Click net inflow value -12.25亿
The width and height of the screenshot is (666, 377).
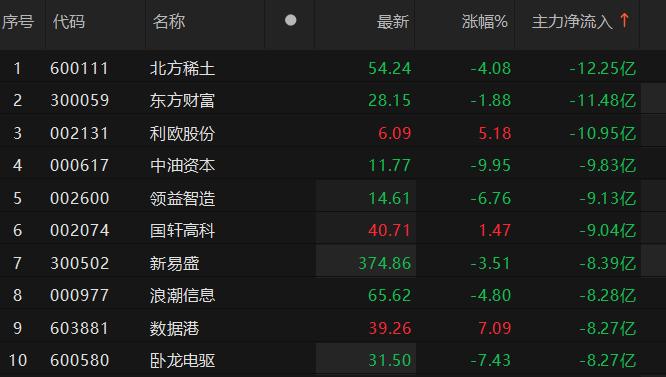(603, 68)
